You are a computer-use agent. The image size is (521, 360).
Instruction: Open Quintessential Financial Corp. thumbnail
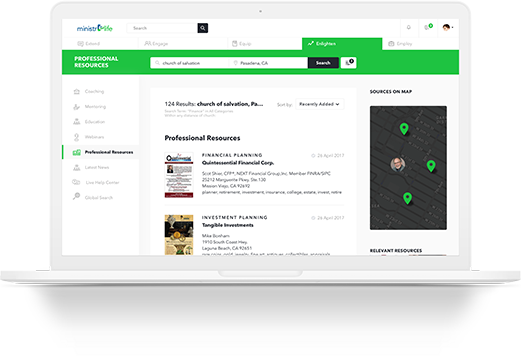(179, 175)
